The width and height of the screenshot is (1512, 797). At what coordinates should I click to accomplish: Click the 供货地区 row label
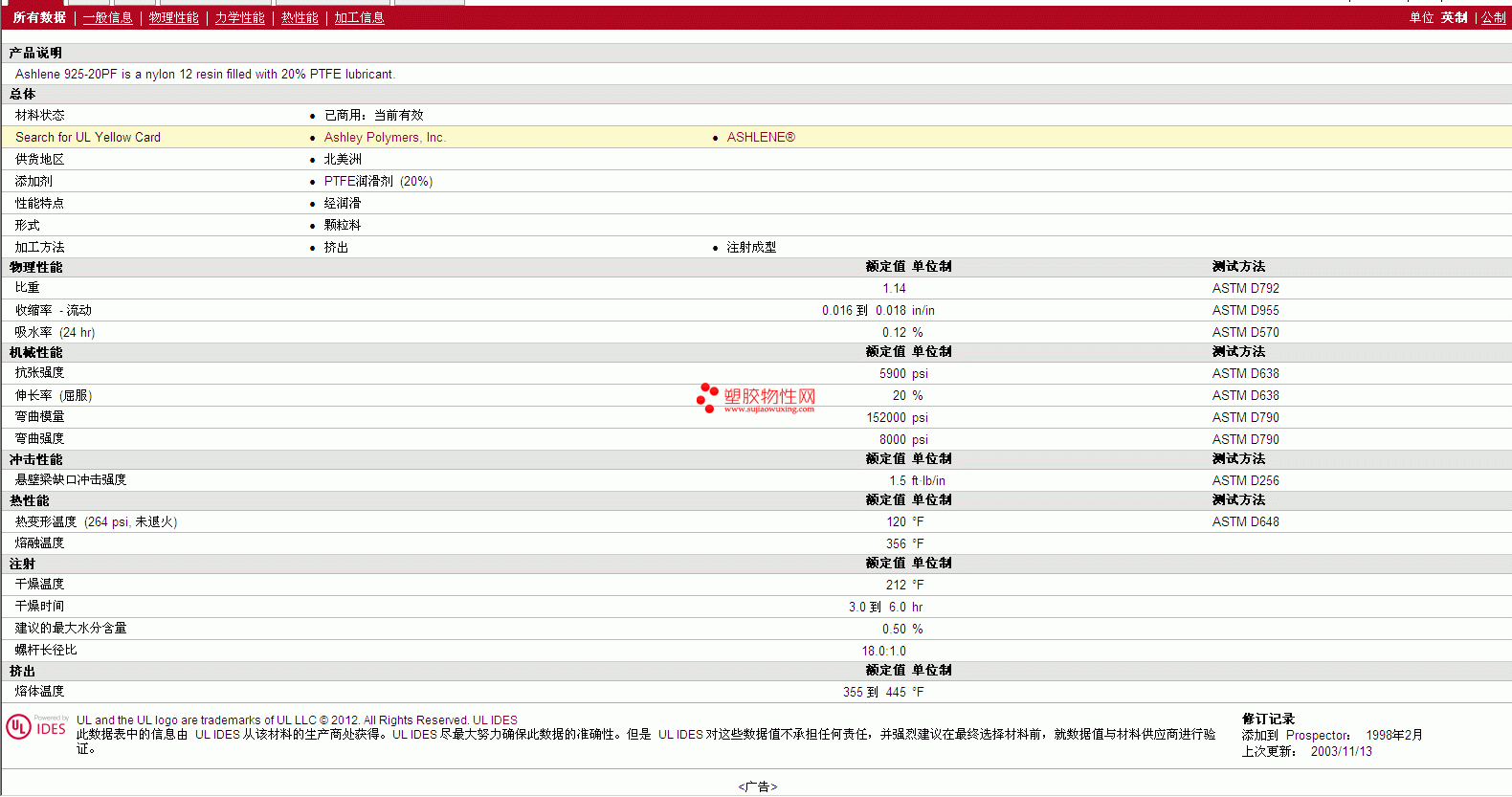coord(40,160)
